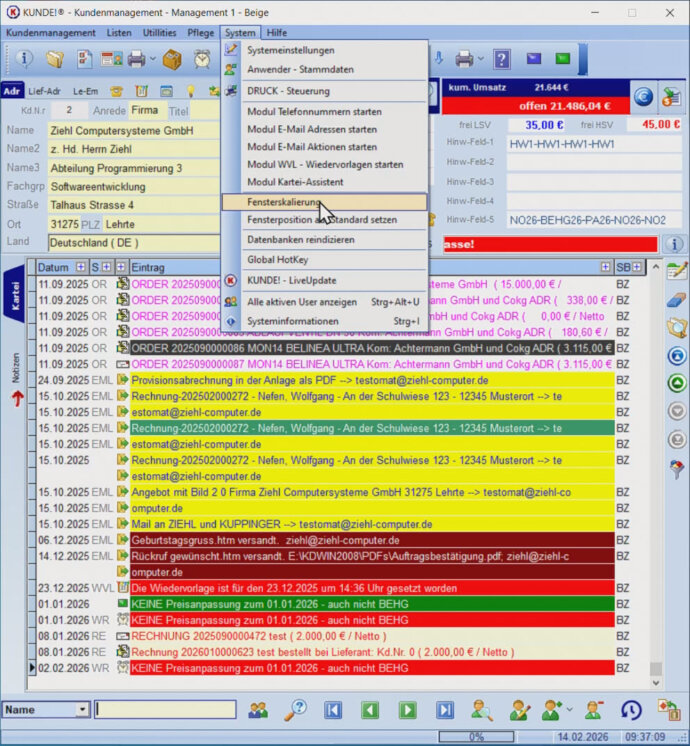This screenshot has height=746, width=690.
Task: Click the two-person group icon in bottom bar
Action: [x=258, y=710]
